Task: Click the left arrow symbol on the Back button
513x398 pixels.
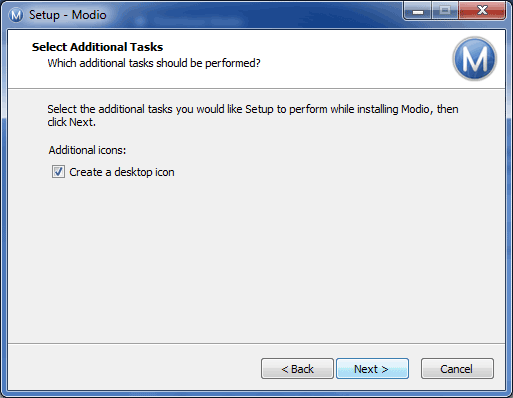Action: point(285,369)
